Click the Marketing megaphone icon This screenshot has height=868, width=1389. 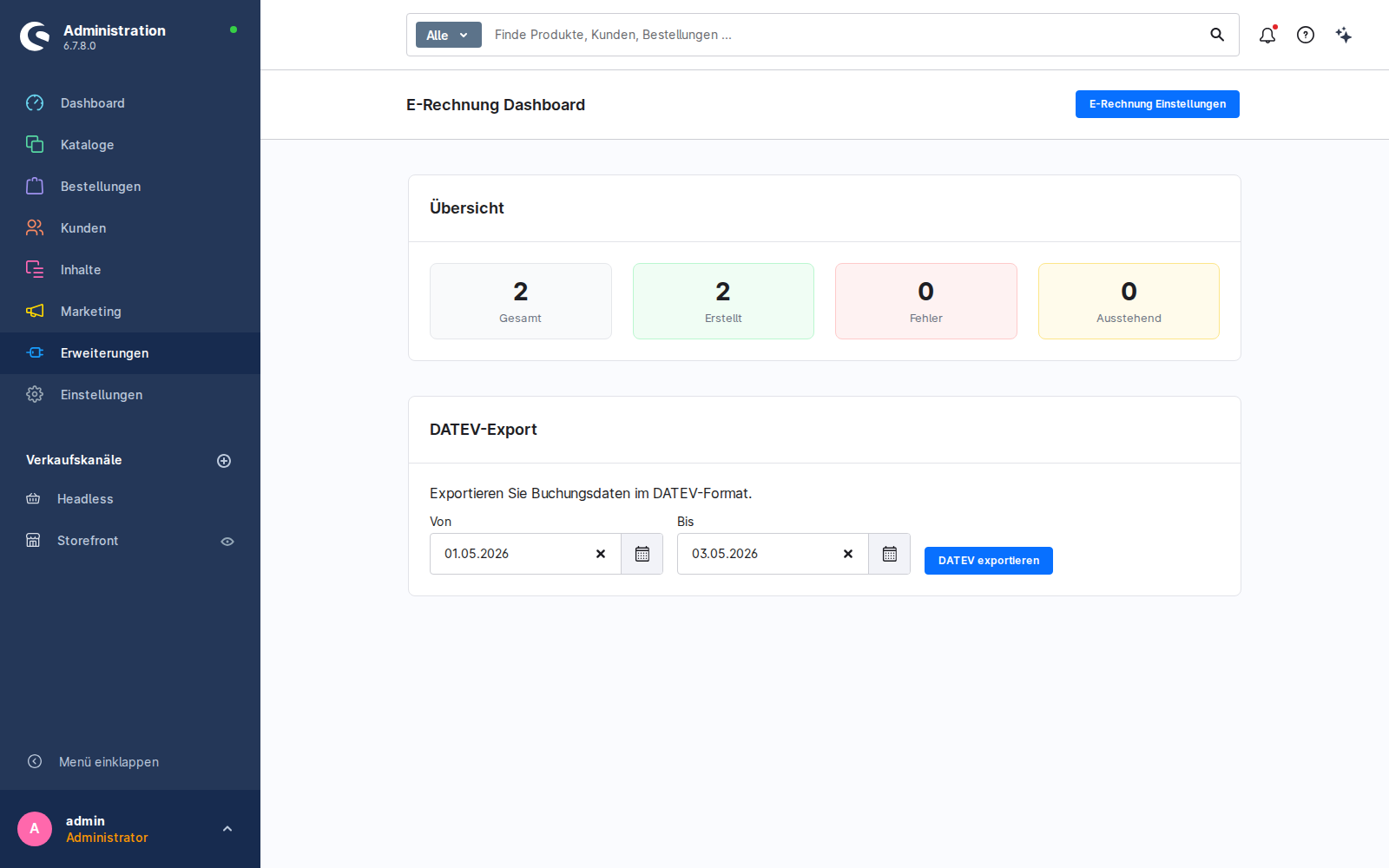coord(35,312)
